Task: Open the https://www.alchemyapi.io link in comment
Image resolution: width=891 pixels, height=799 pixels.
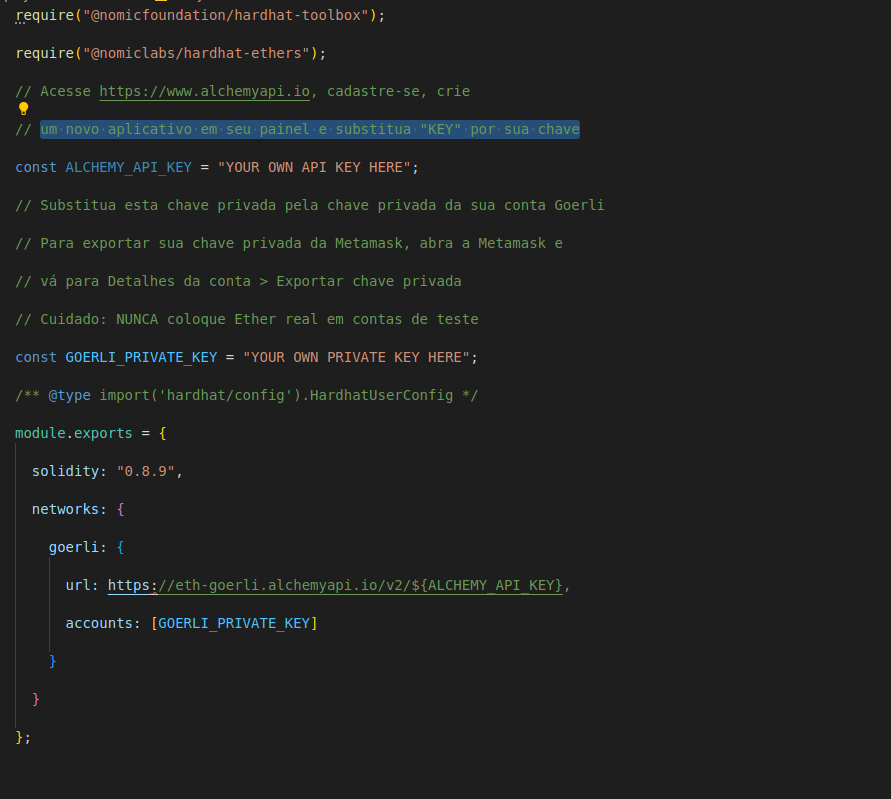Action: pos(205,91)
